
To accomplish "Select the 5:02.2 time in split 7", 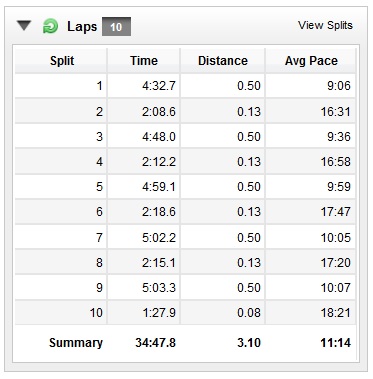I will coord(159,238).
